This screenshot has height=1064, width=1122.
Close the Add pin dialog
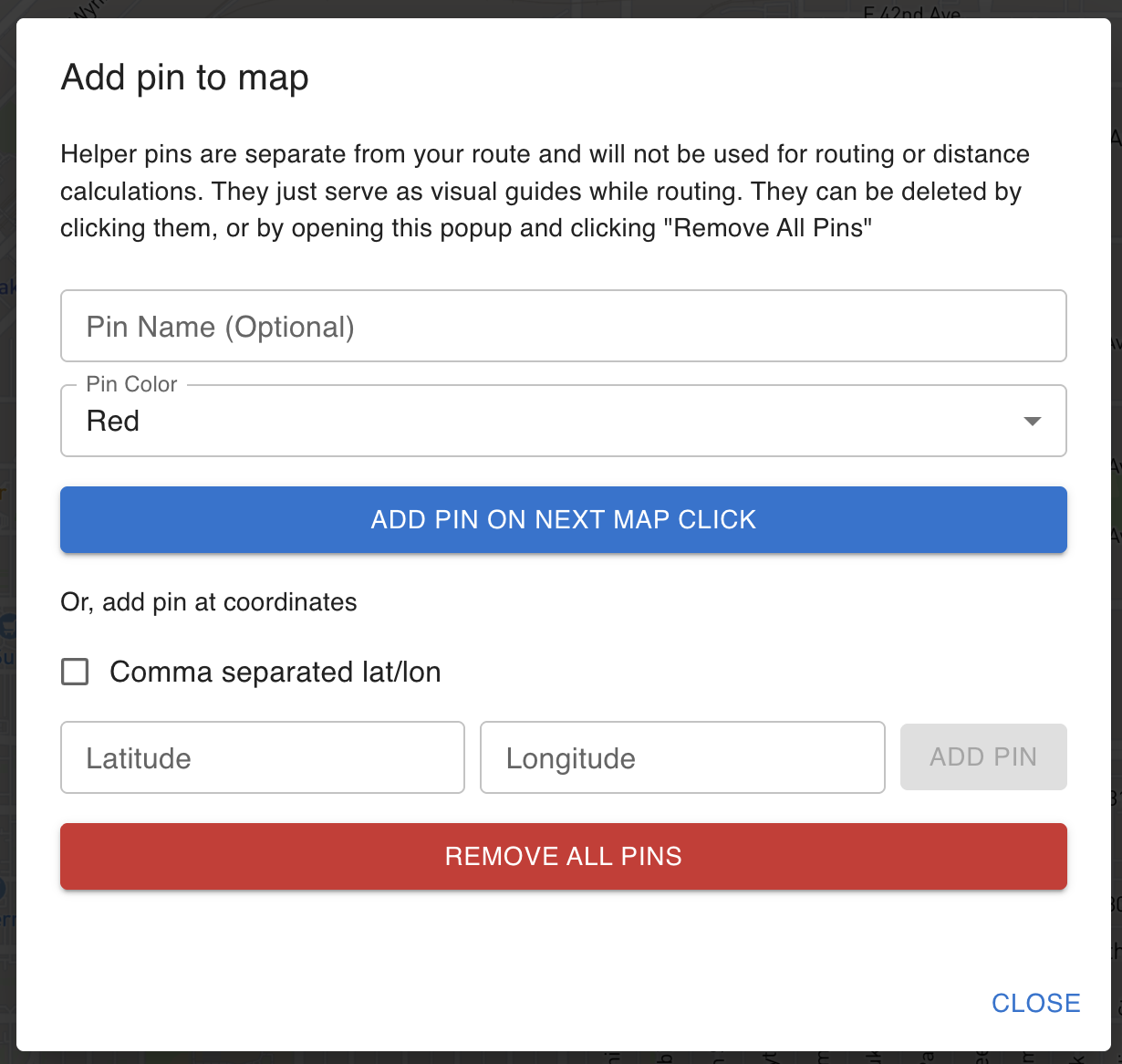pyautogui.click(x=1035, y=1003)
